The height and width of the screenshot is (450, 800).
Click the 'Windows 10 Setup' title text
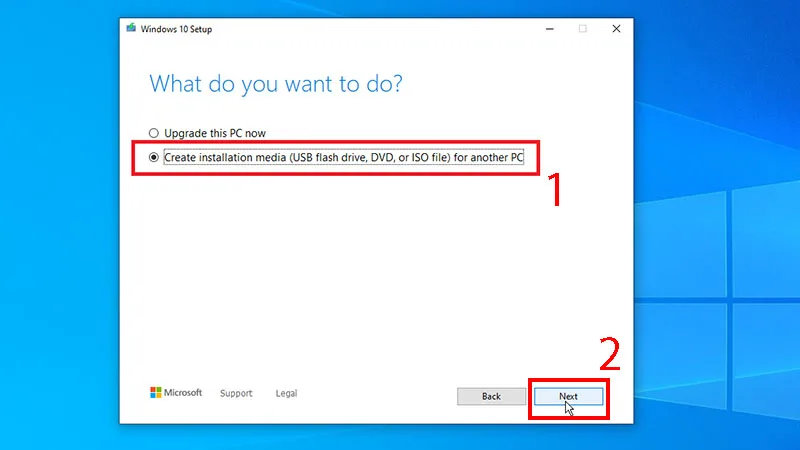tap(177, 29)
